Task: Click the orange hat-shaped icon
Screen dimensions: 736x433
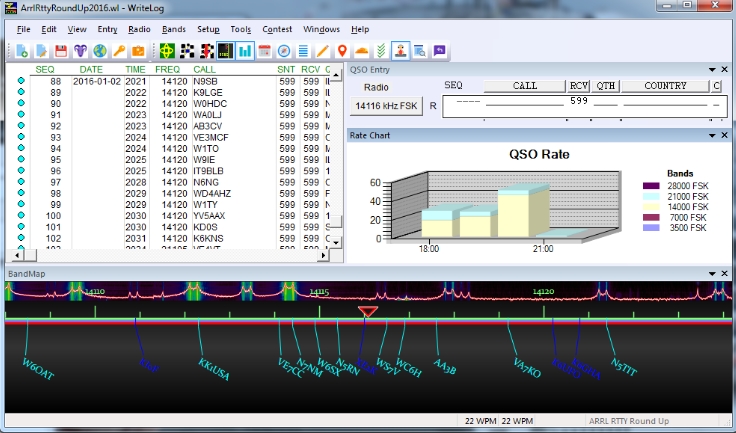Action: (361, 51)
